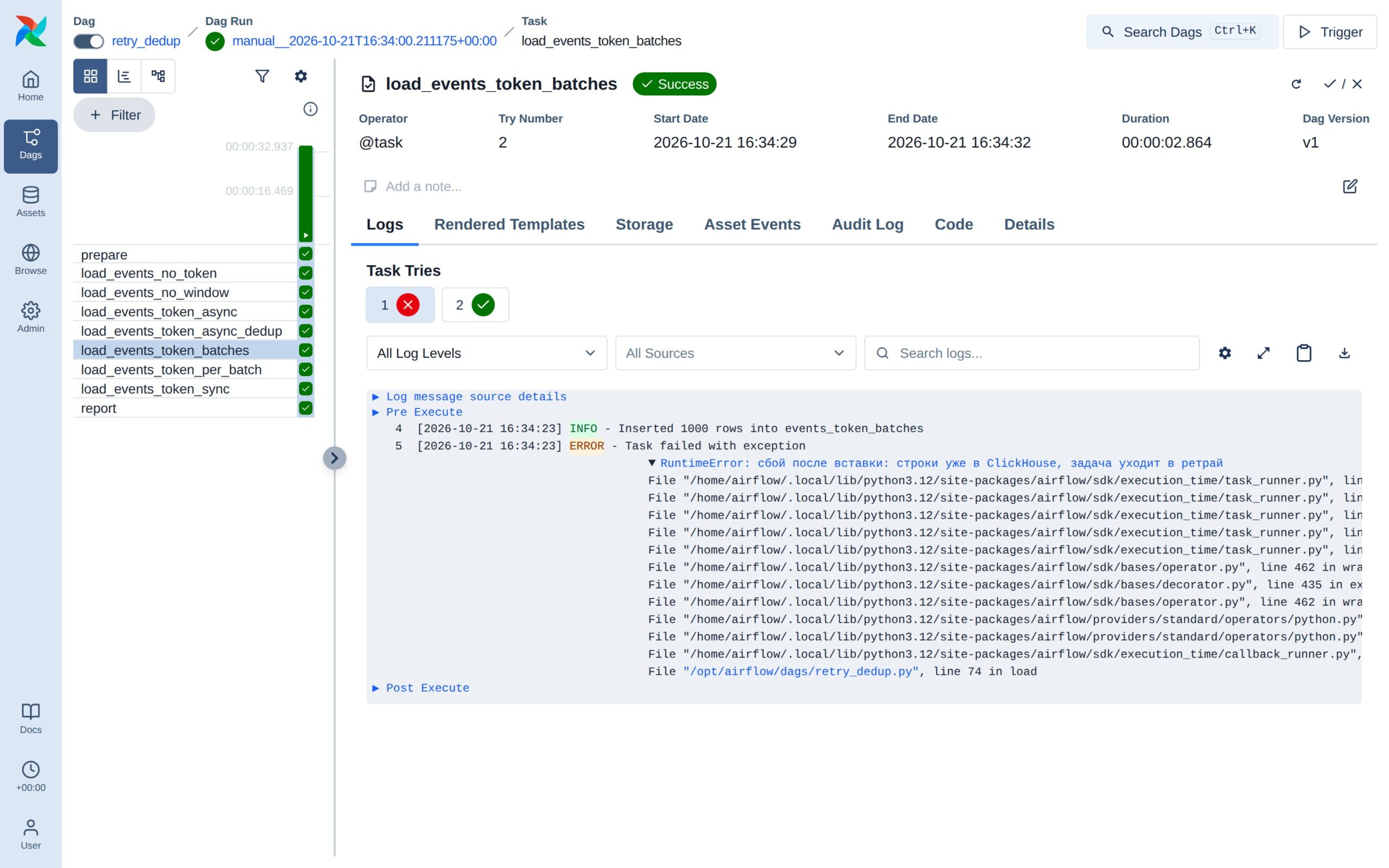
Task: Click the info icon near Filter
Action: (x=310, y=109)
